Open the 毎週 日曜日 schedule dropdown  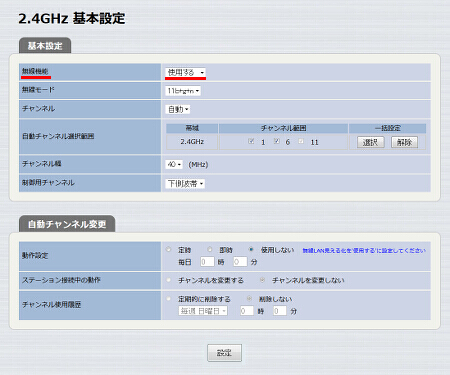(x=203, y=311)
